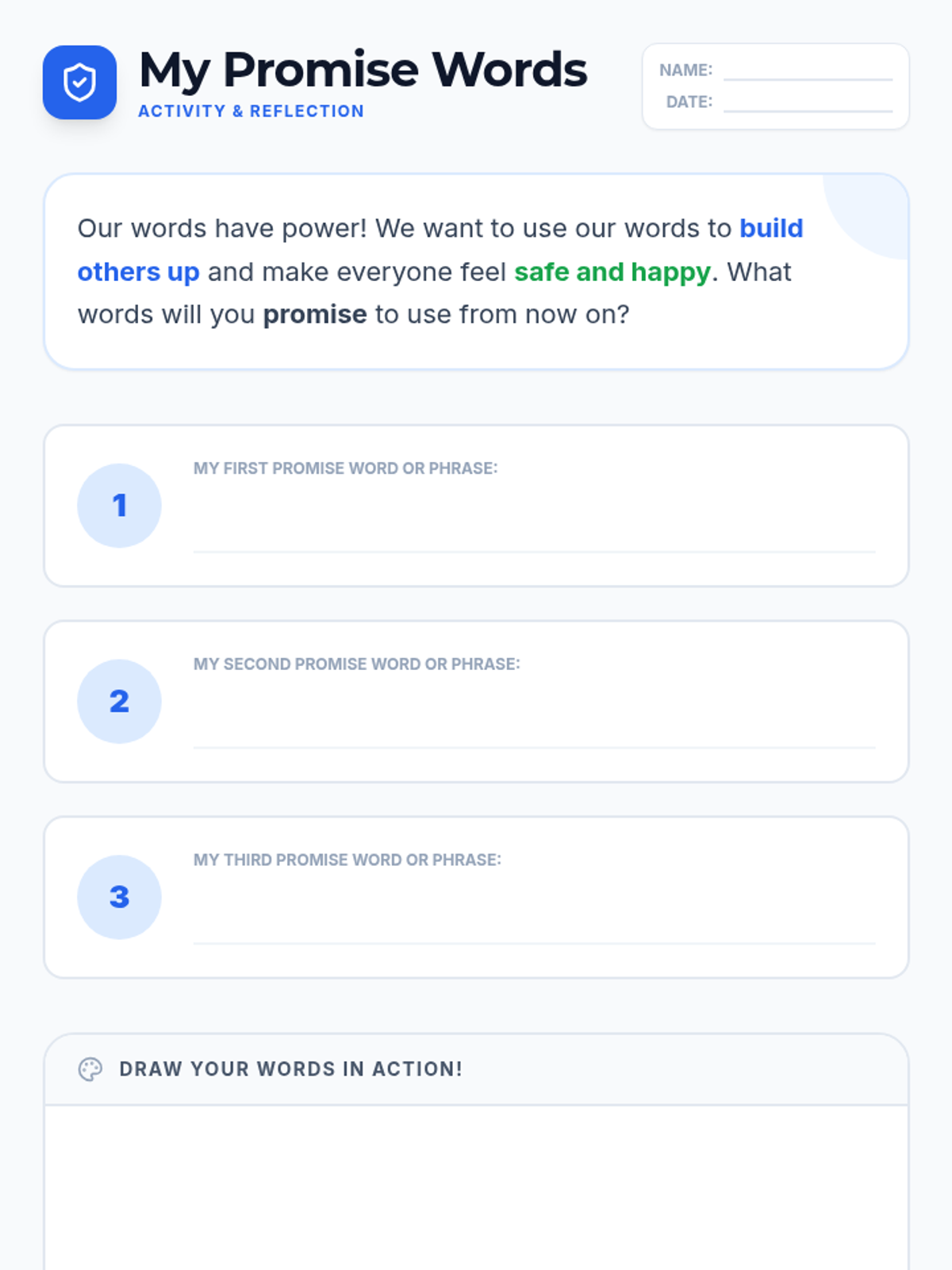Click the number 3 circle badge
Screen dimensions: 952x1270
point(119,897)
